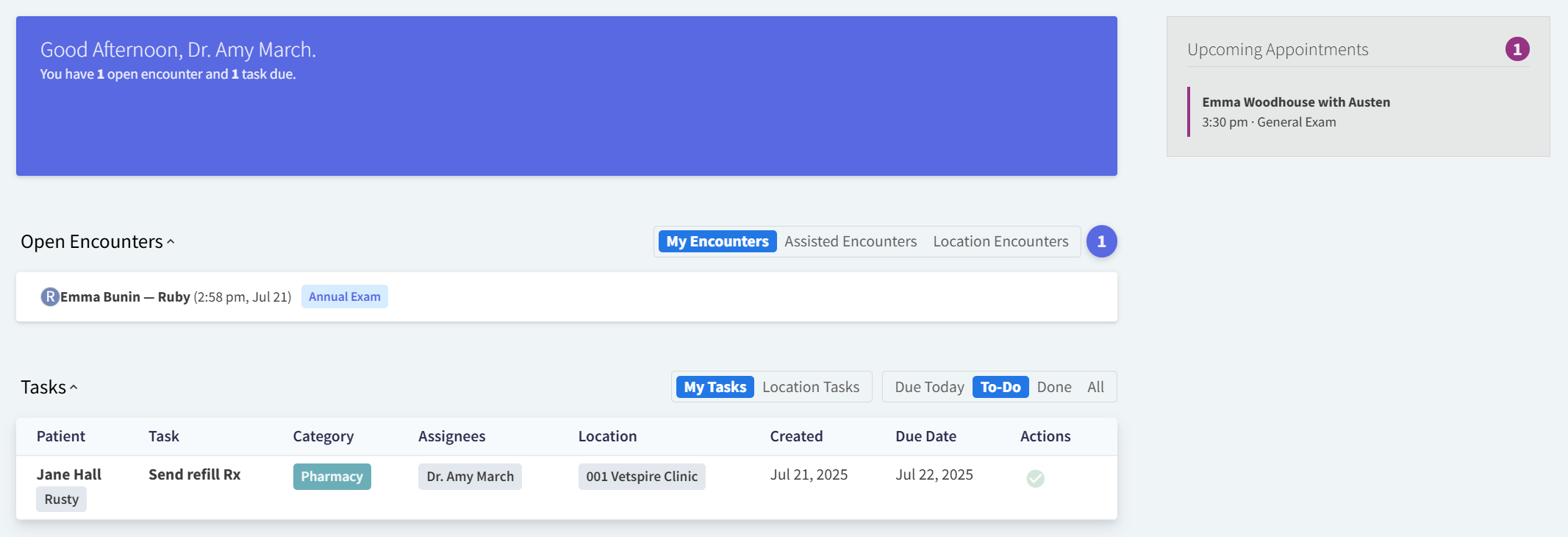Viewport: 1568px width, 537px height.
Task: Show Done tasks
Action: [x=1053, y=387]
